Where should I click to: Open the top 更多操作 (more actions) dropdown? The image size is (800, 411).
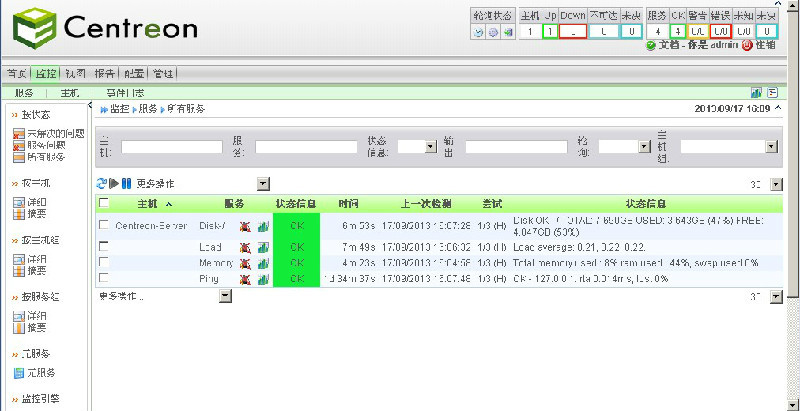pyautogui.click(x=263, y=184)
